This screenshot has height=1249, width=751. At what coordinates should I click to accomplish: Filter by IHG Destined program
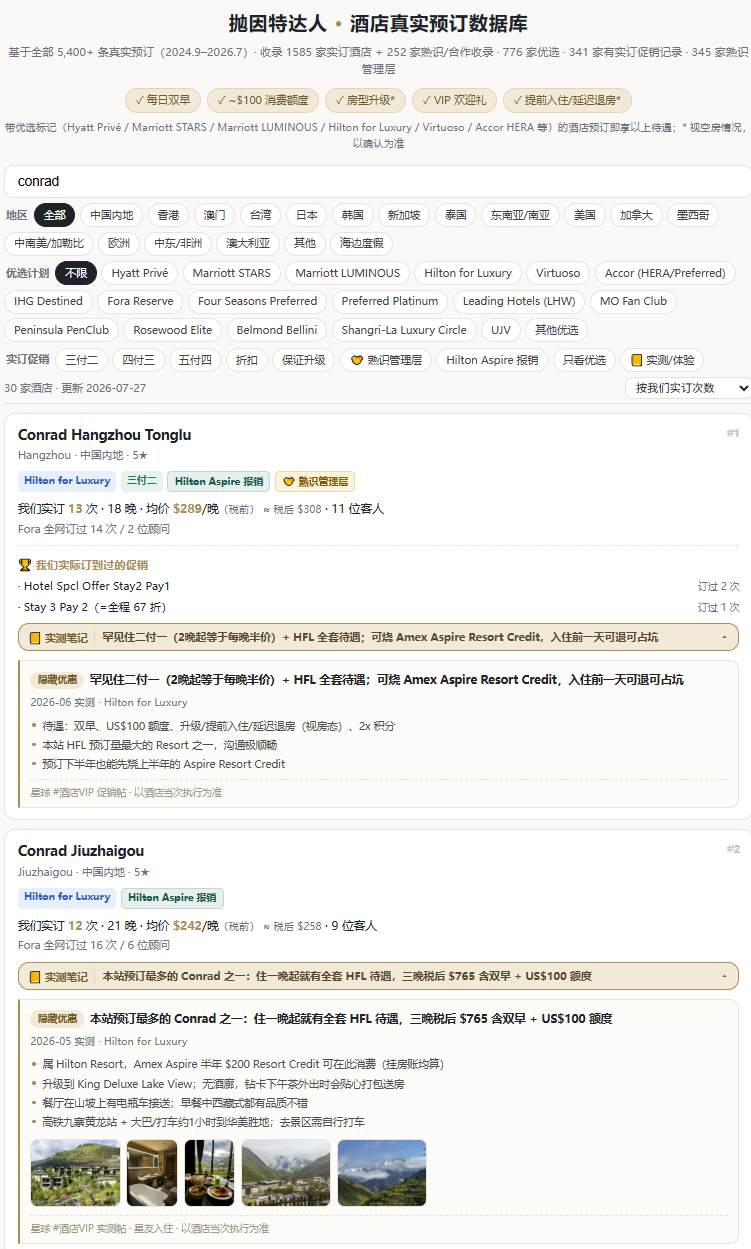[49, 301]
